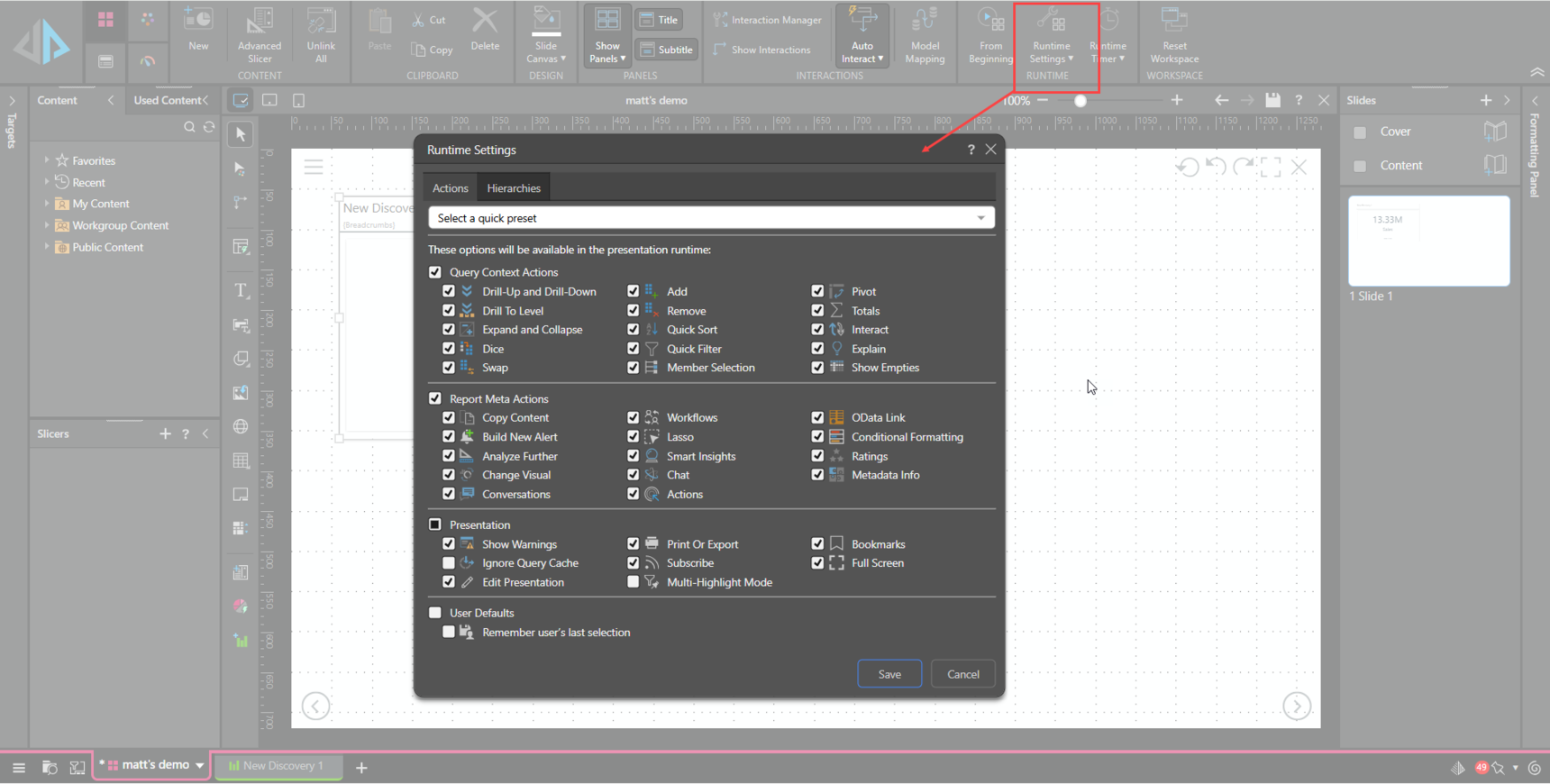The height and width of the screenshot is (784, 1550).
Task: Click the zoom in plus icon
Action: click(1176, 100)
